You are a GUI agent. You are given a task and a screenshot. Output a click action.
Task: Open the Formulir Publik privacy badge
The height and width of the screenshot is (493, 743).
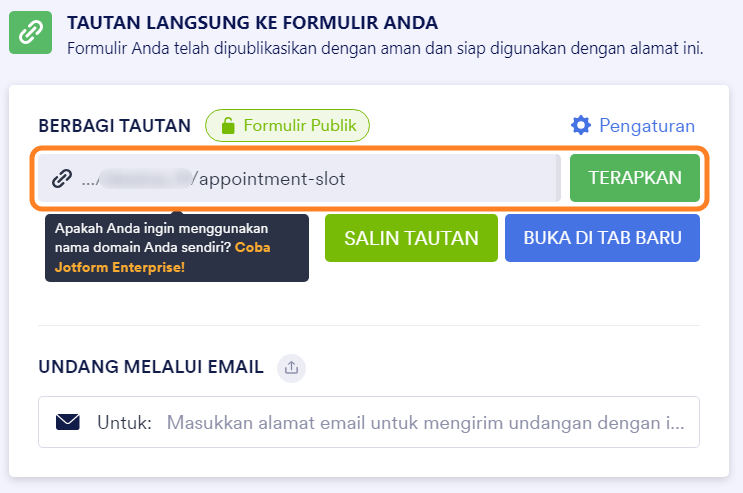coord(288,126)
